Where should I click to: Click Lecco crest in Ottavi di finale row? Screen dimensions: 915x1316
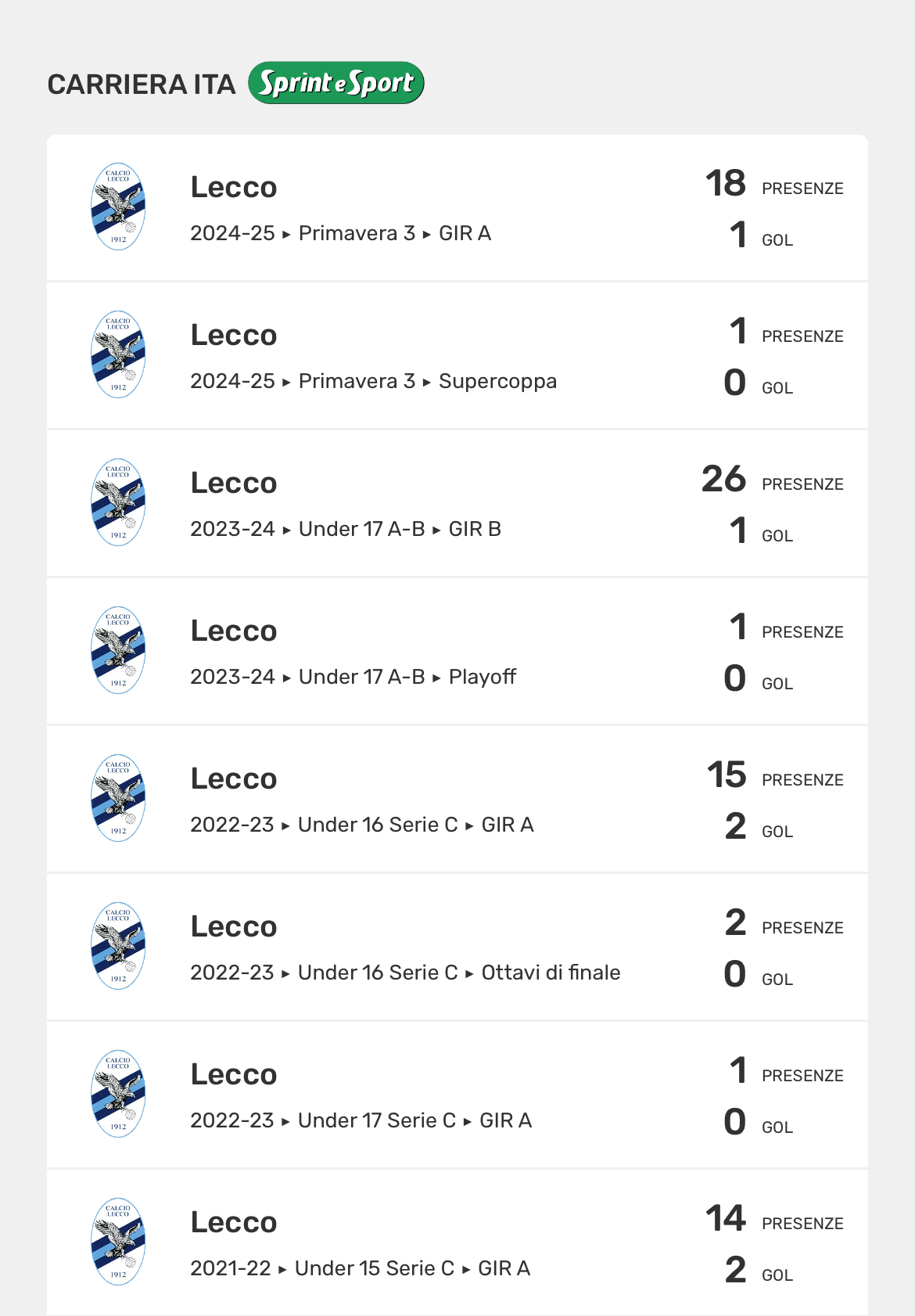pyautogui.click(x=118, y=946)
